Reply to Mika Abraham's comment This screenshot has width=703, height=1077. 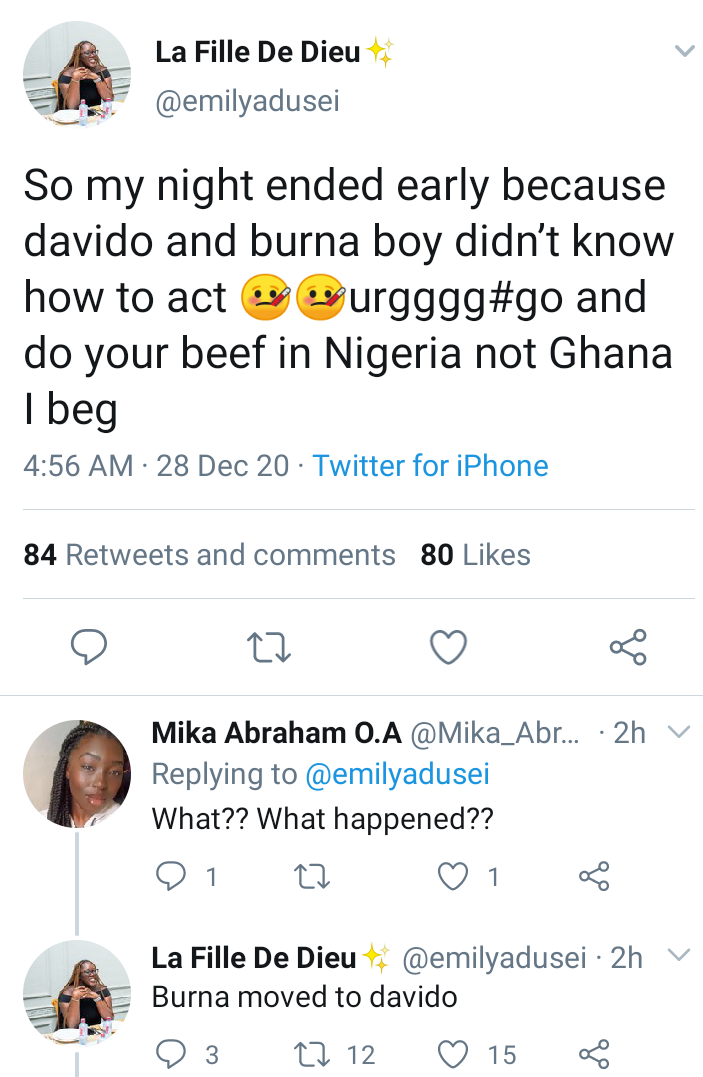175,877
